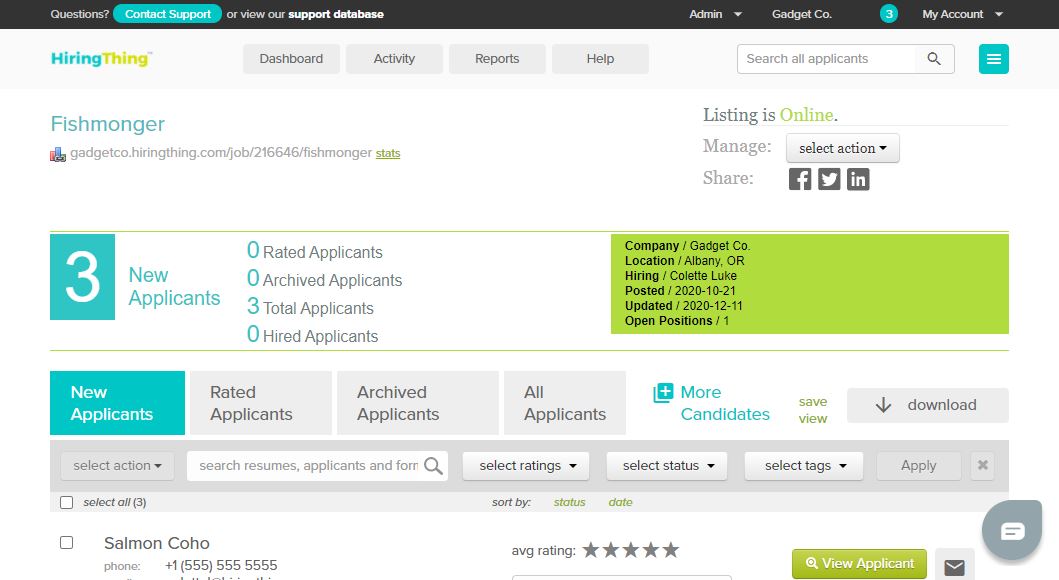
Task: Click the Gadget Co. account name
Action: [802, 14]
